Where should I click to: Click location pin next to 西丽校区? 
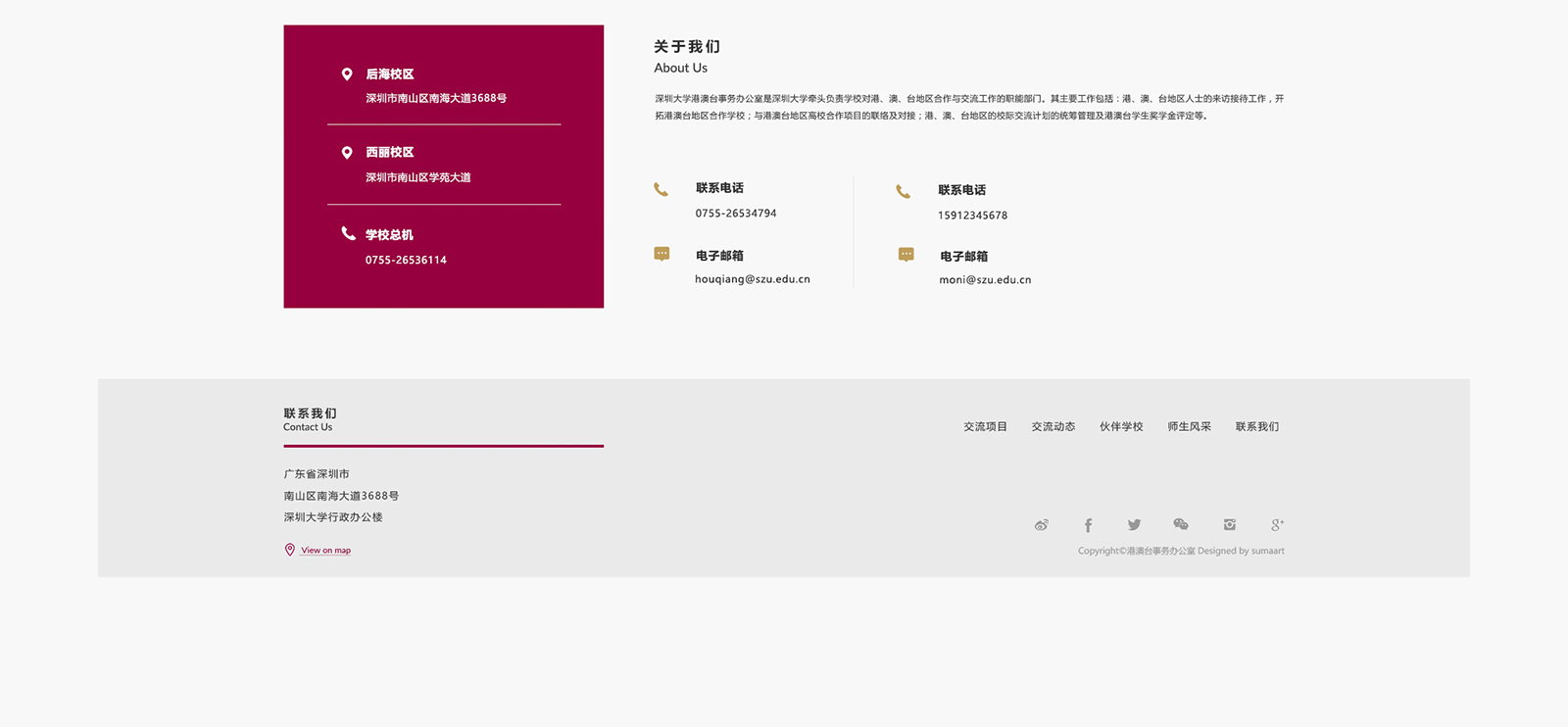click(x=347, y=153)
